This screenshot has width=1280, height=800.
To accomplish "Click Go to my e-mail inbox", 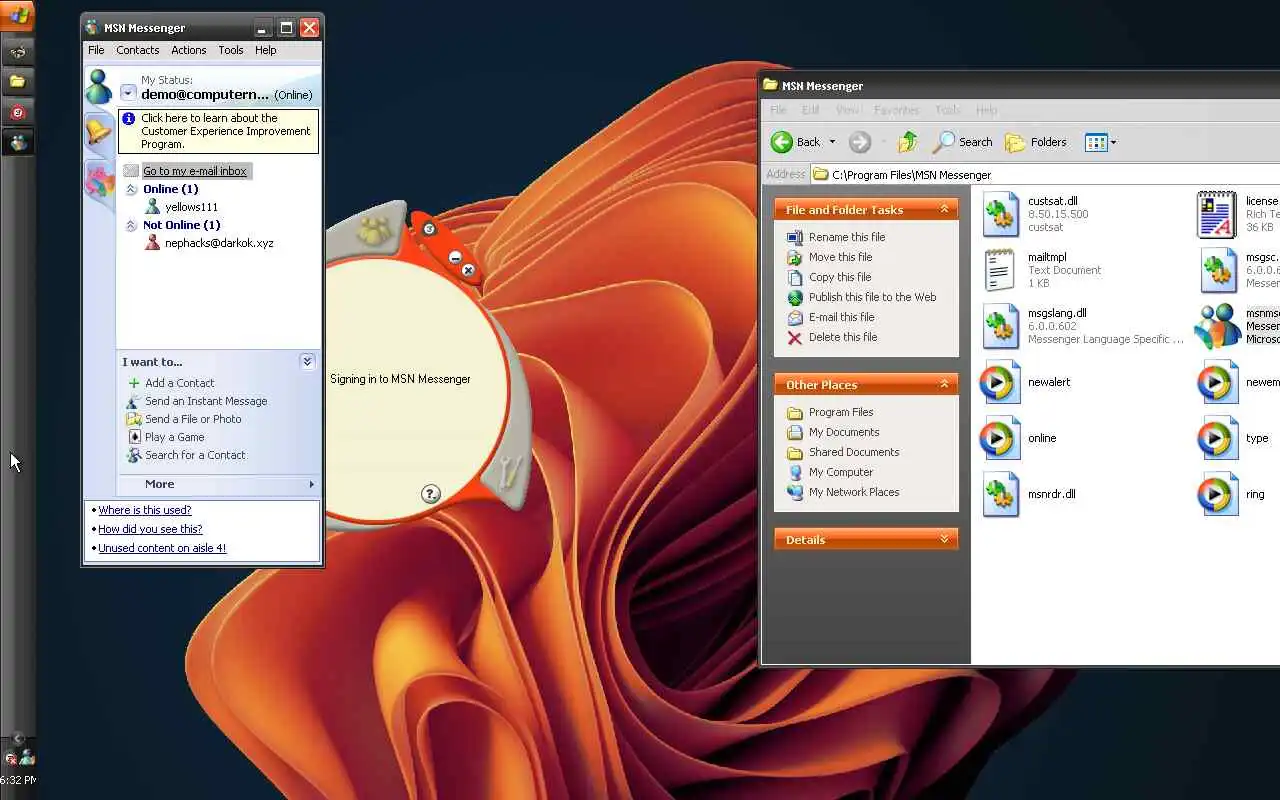I will point(194,171).
